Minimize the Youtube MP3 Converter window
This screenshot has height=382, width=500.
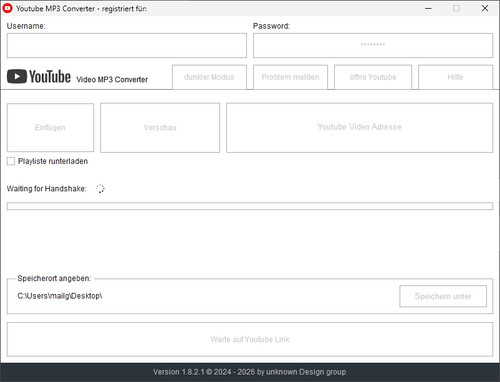[x=428, y=8]
